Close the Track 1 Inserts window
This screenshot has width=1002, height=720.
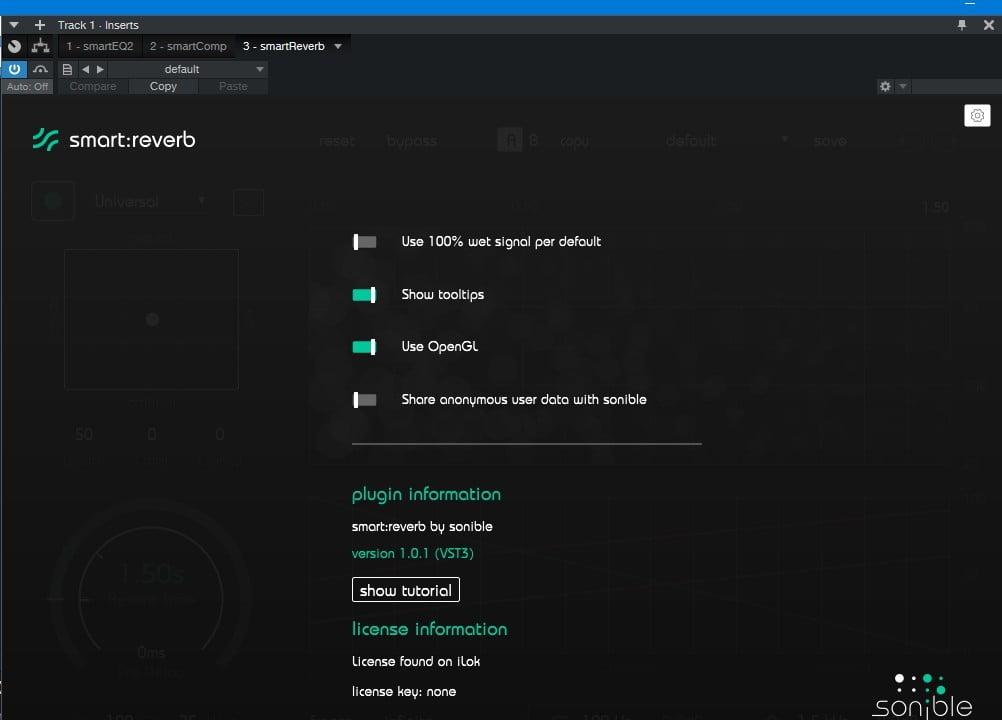pyautogui.click(x=989, y=25)
